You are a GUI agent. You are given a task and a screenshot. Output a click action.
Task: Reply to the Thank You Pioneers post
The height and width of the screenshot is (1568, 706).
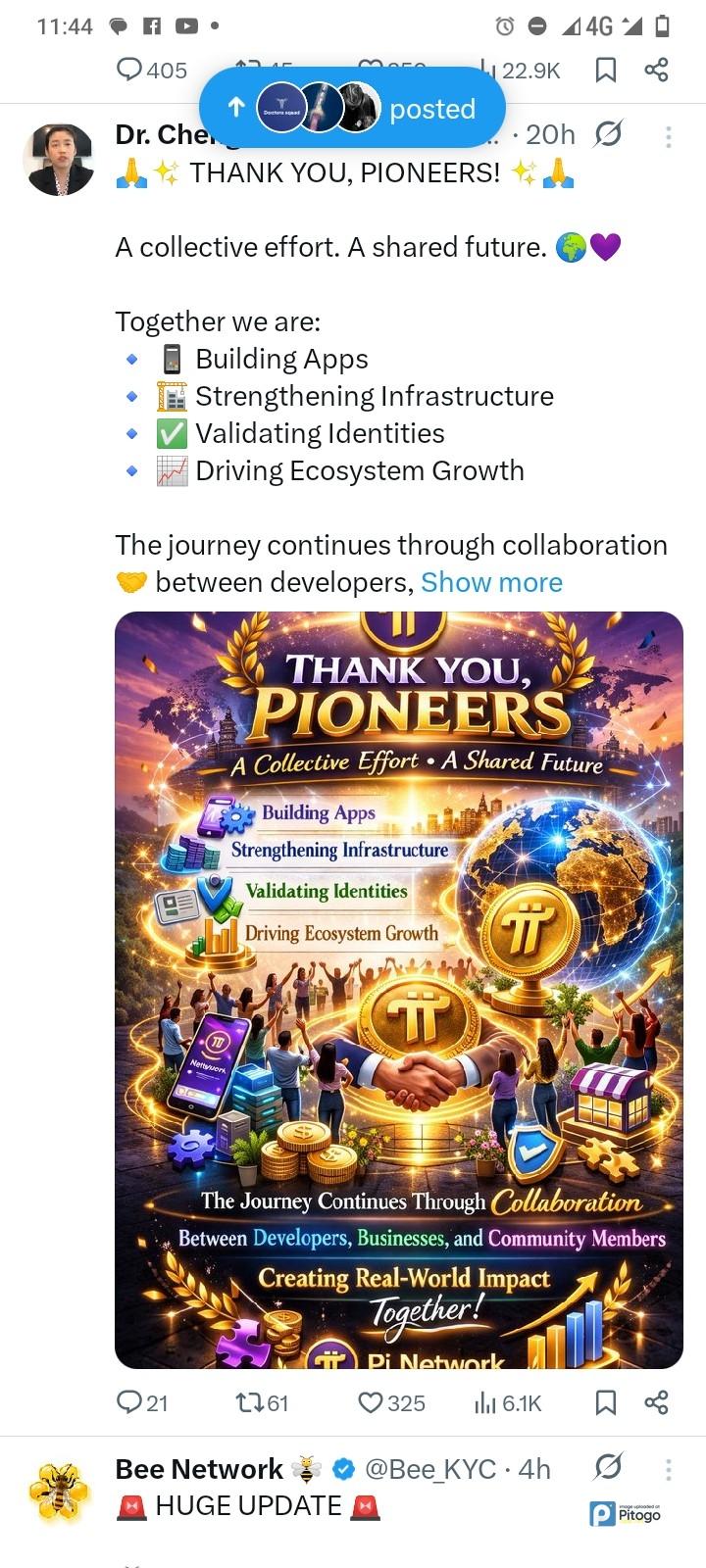pyautogui.click(x=141, y=1402)
